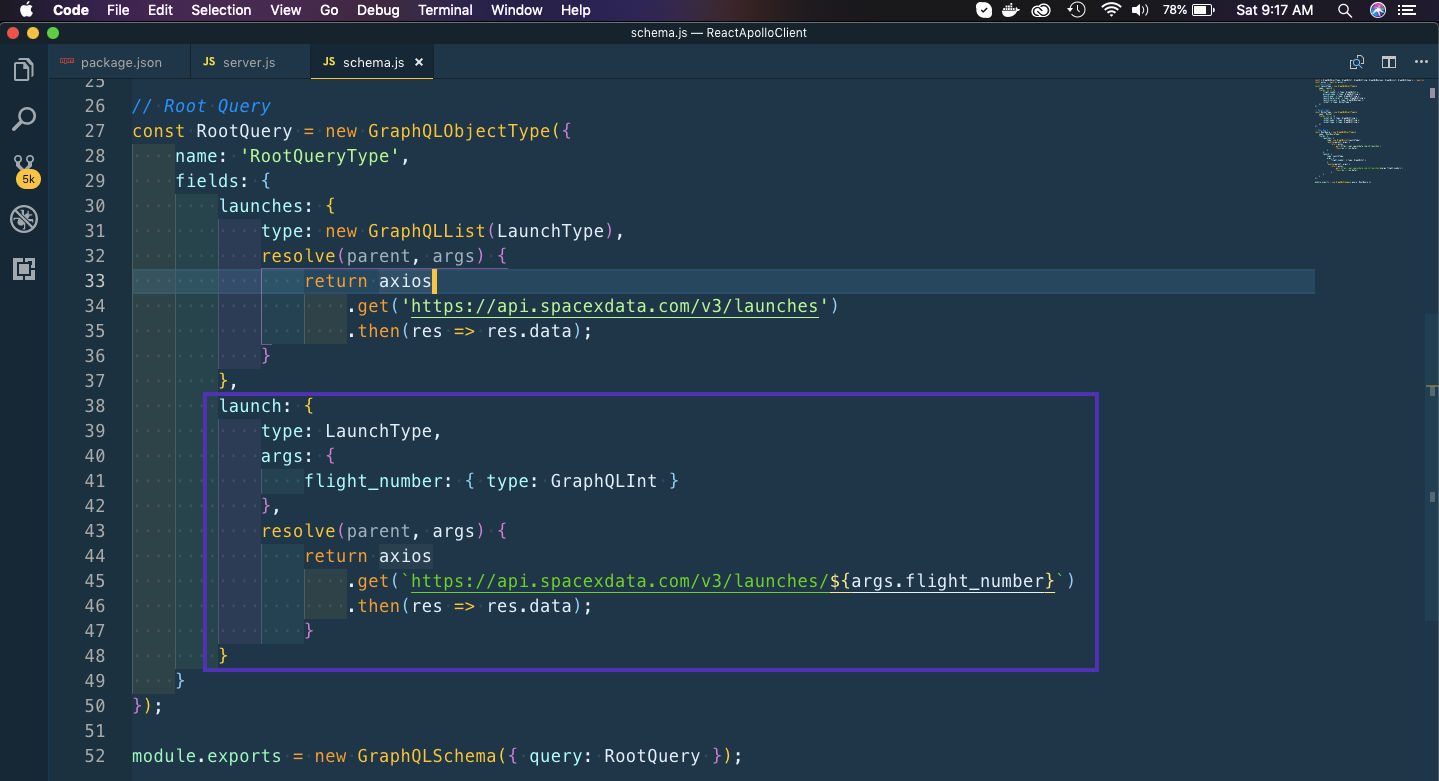Open the api.spacexdata.com/v3/launches URL on line 34
Image resolution: width=1439 pixels, height=781 pixels.
point(615,306)
